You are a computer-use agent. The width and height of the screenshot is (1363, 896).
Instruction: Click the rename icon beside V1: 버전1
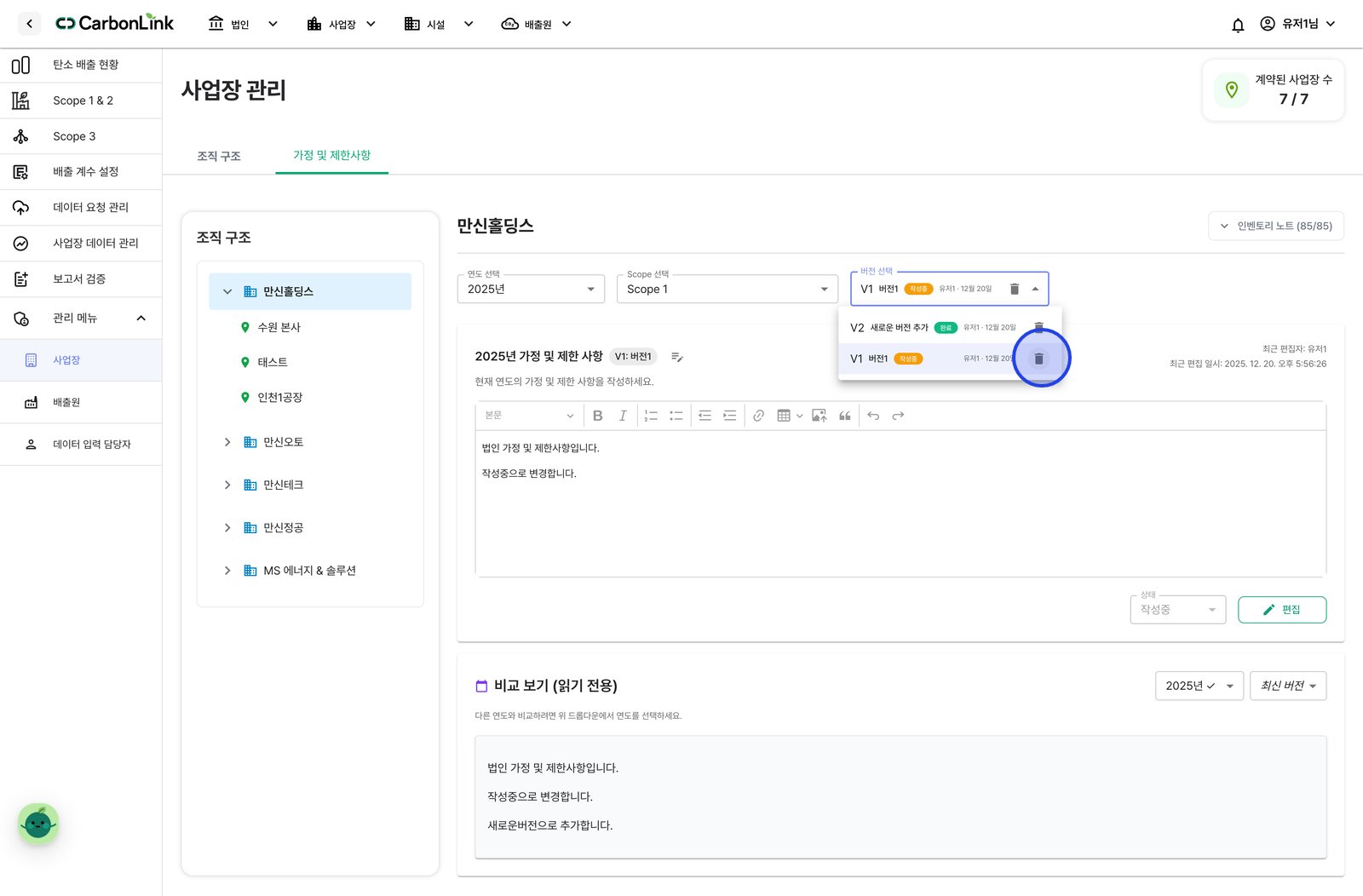(677, 357)
